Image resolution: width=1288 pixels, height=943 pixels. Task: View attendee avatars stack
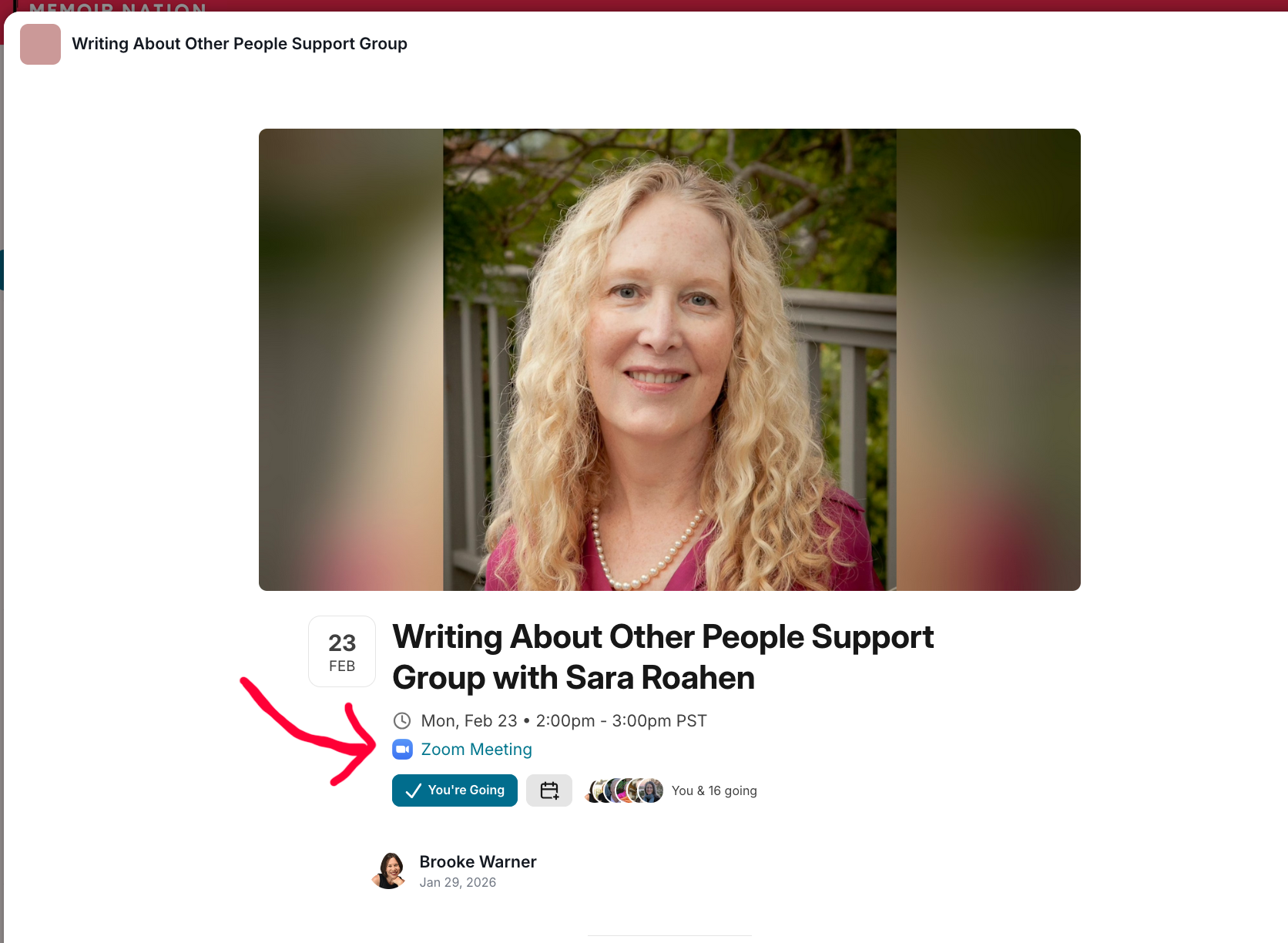[x=624, y=790]
